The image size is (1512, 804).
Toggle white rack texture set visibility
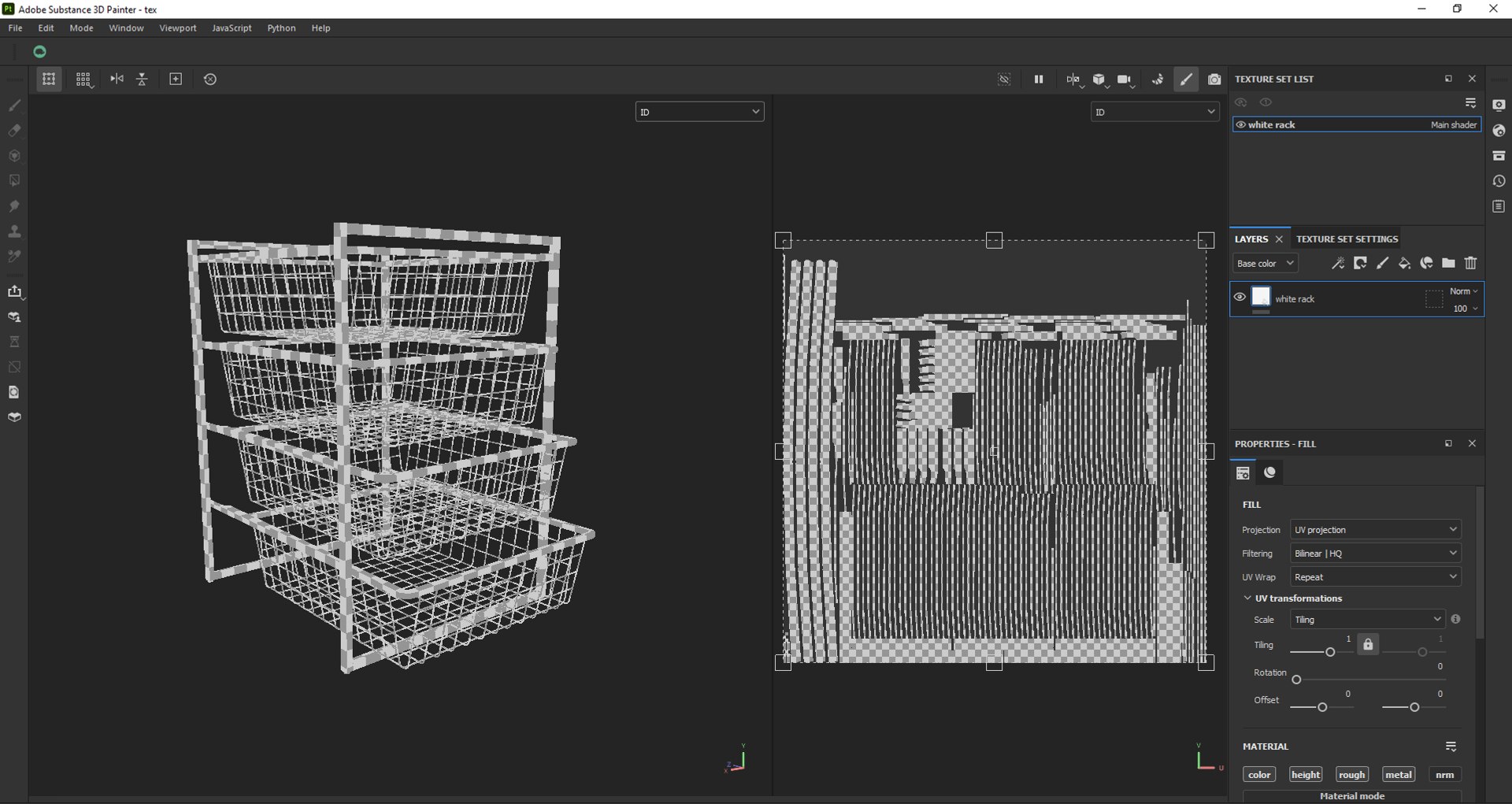pyautogui.click(x=1240, y=124)
